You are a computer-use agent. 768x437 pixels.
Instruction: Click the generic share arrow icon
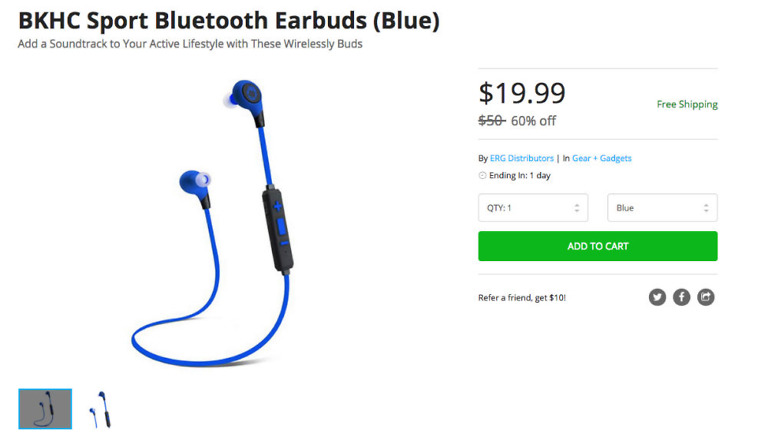[x=706, y=297]
